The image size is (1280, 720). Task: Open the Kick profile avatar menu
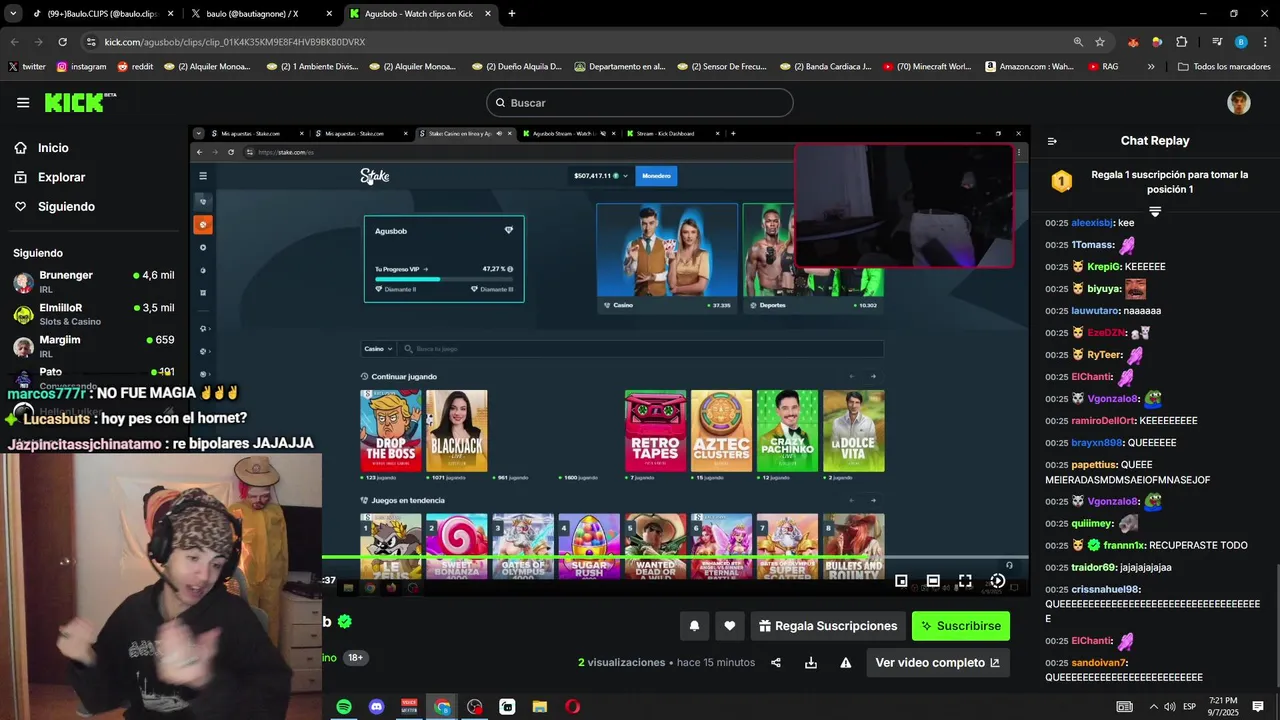1239,103
